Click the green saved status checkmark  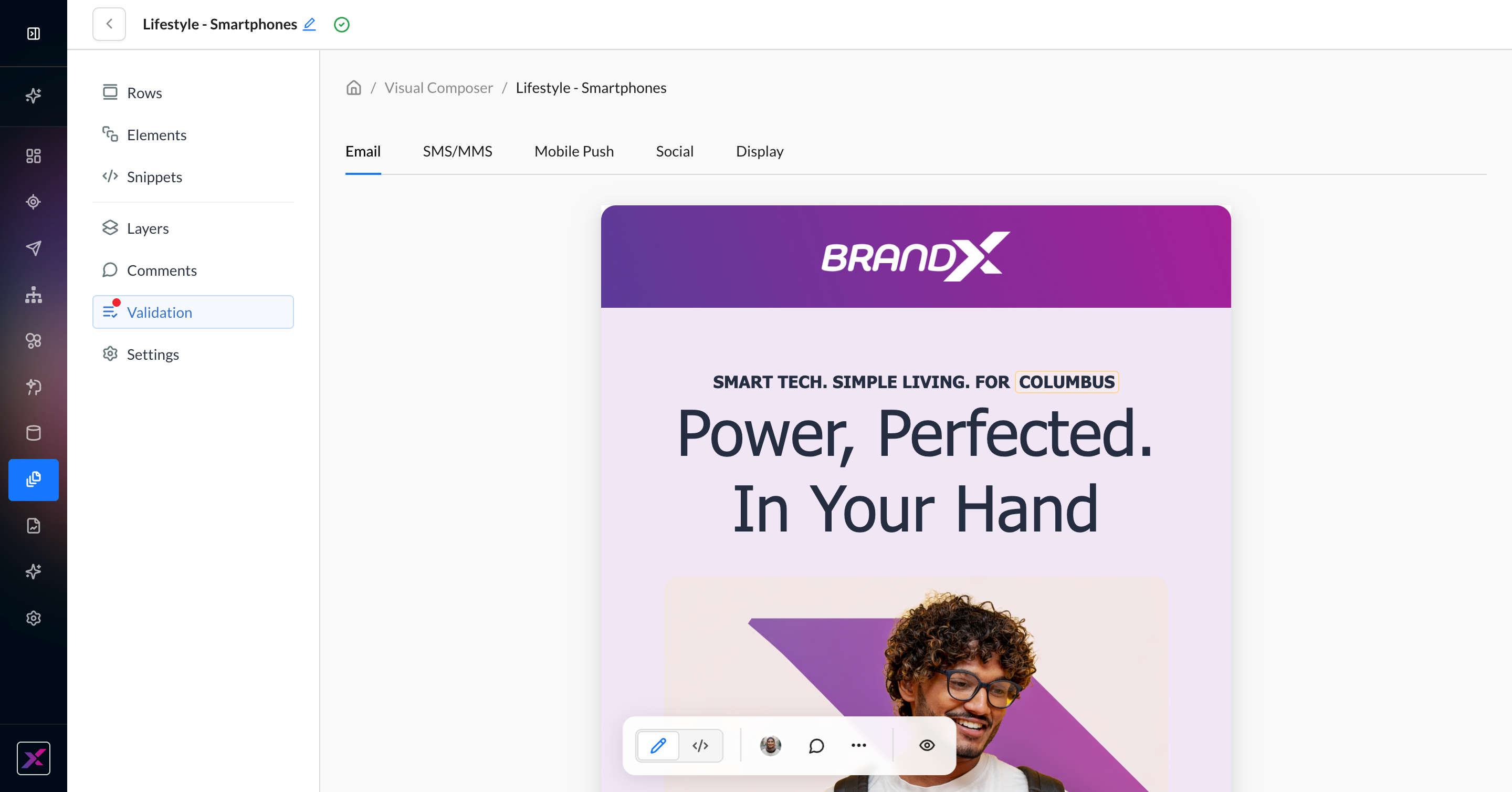click(342, 25)
